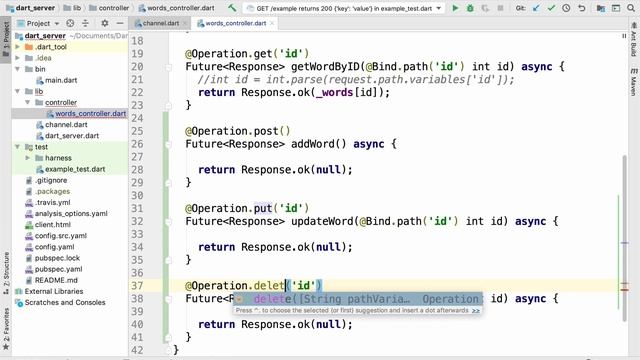Collapse the controller folder

click(x=28, y=102)
